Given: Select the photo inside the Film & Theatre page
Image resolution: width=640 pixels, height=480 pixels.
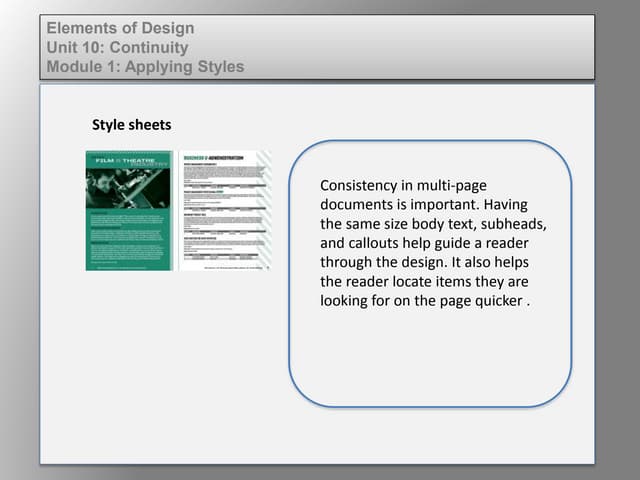Looking at the screenshot, I should [x=127, y=186].
